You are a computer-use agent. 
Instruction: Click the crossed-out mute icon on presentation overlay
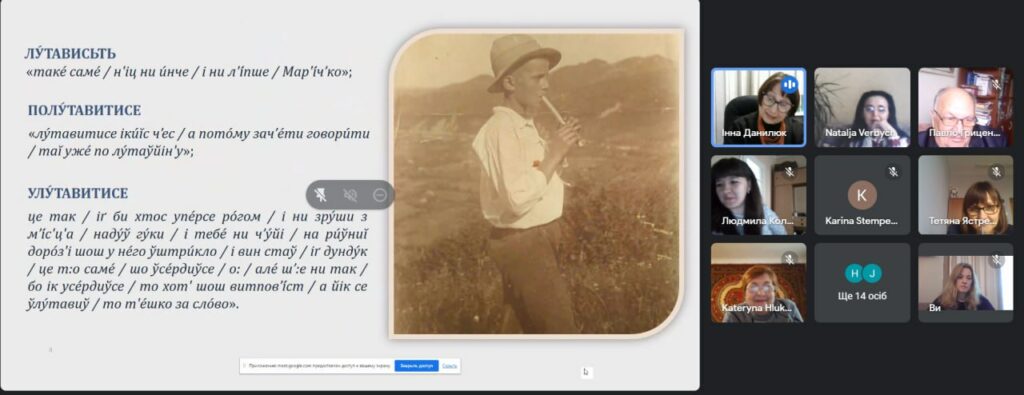[351, 195]
